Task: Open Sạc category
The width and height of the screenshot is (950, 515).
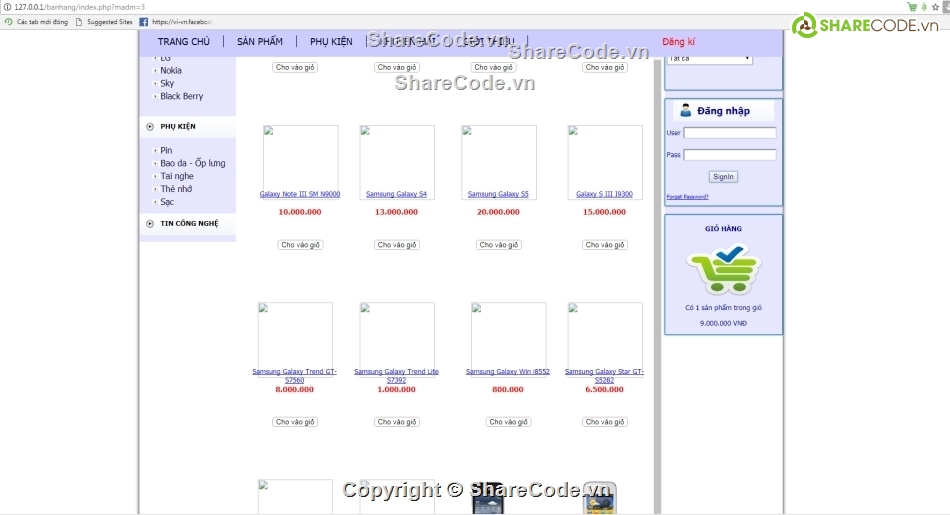Action: (167, 202)
